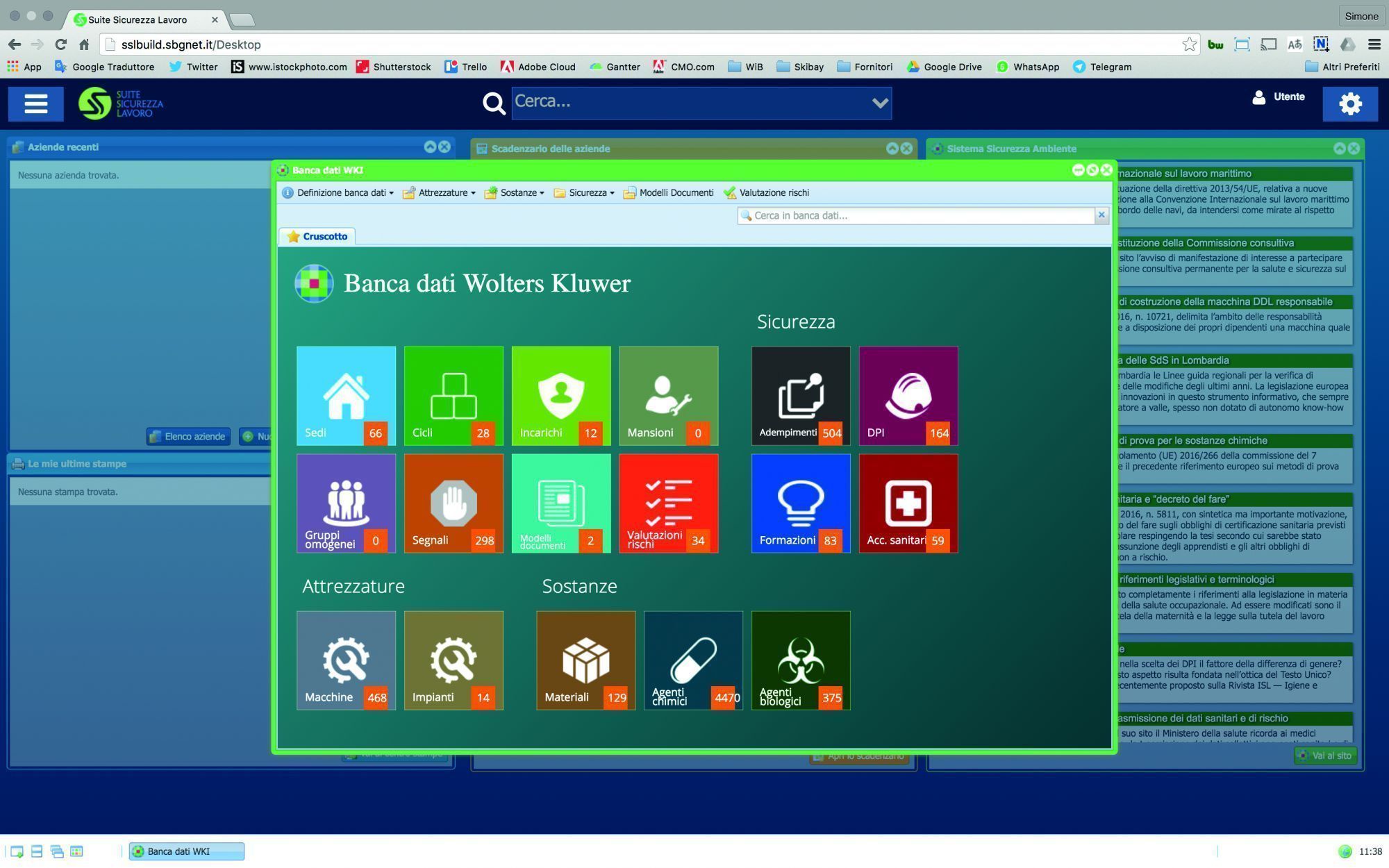The image size is (1389, 868).
Task: Open the Valutazioni rischi tile
Action: (x=669, y=503)
